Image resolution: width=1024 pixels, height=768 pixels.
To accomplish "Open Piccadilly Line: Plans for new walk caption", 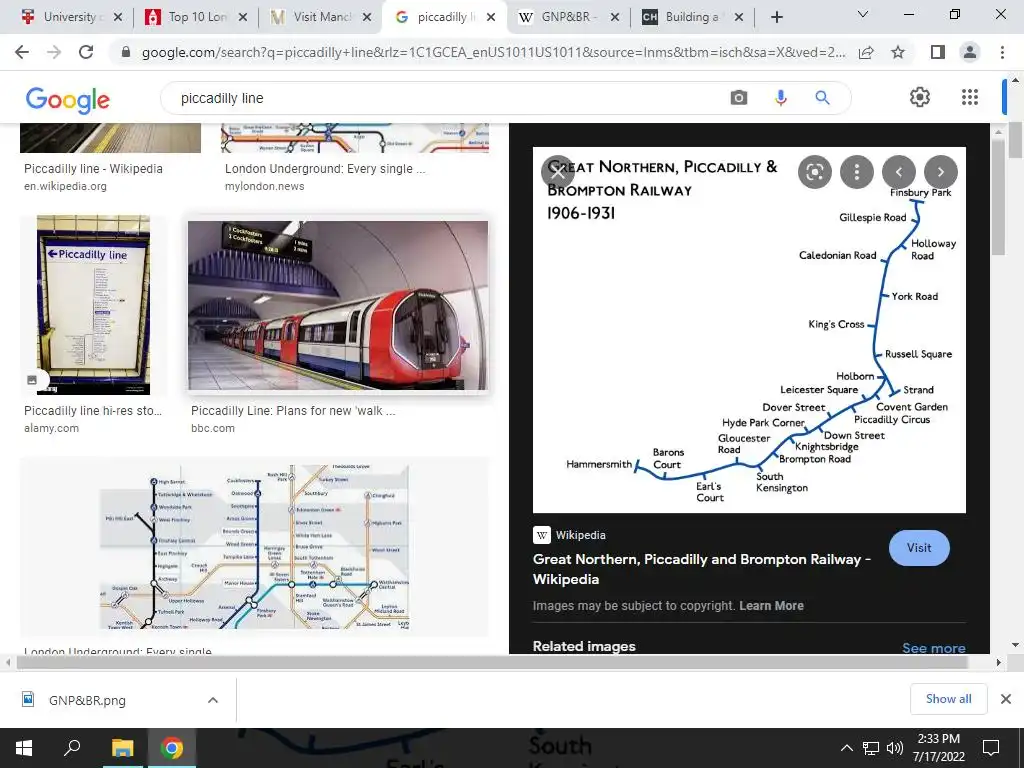I will 293,411.
